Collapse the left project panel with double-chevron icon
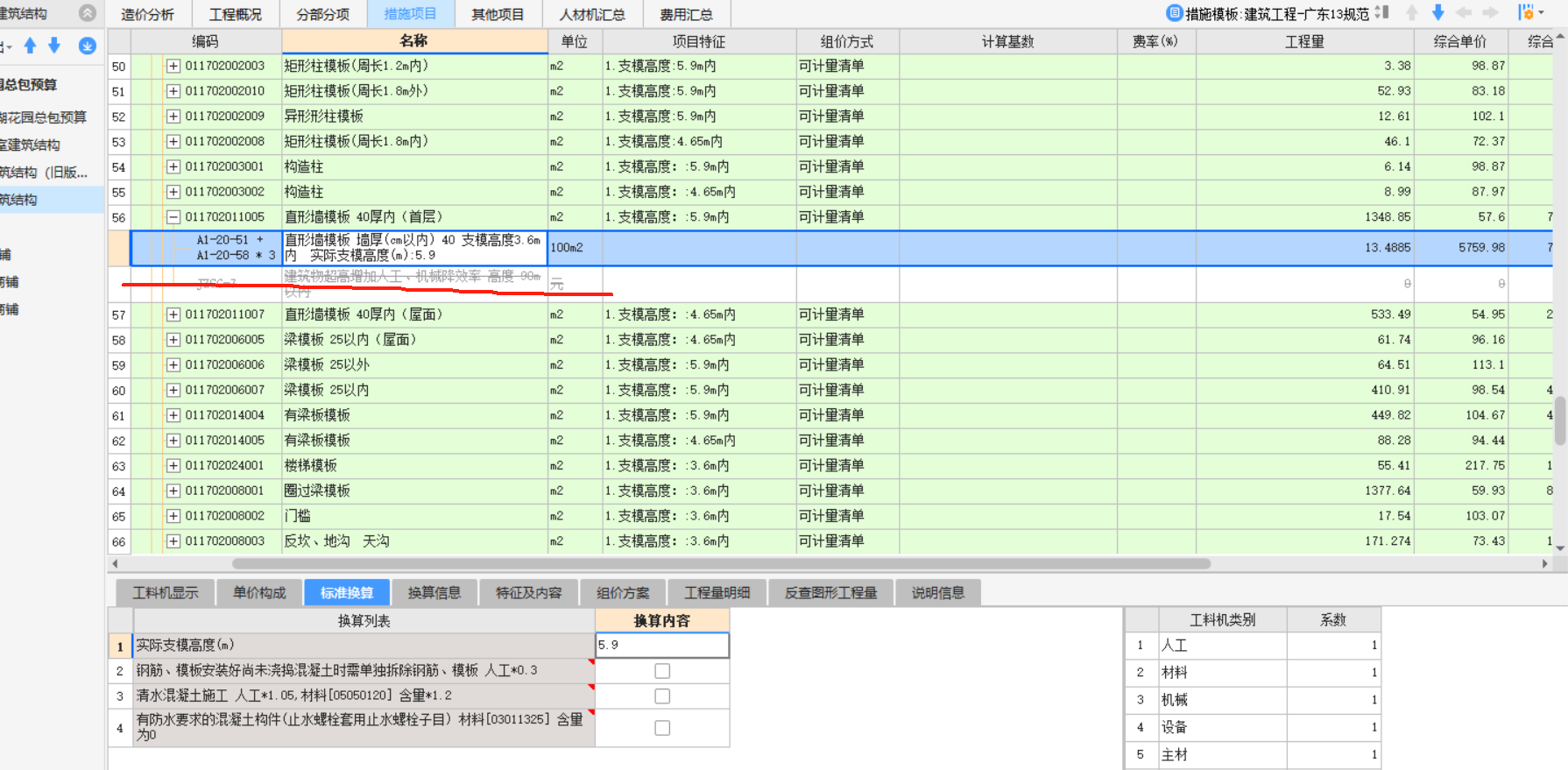The height and width of the screenshot is (770, 1568). pyautogui.click(x=87, y=13)
